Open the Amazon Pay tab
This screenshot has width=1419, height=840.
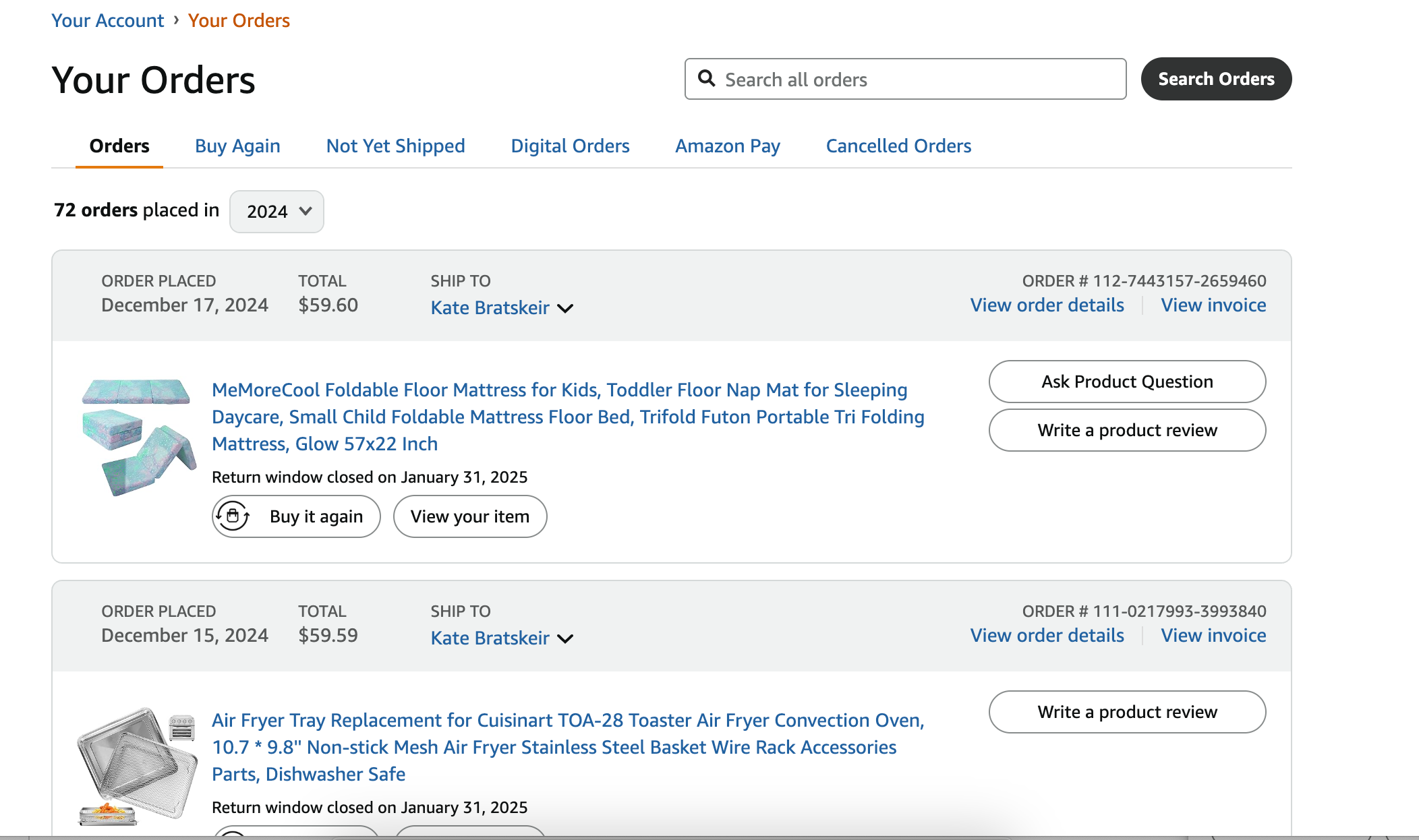pyautogui.click(x=728, y=146)
